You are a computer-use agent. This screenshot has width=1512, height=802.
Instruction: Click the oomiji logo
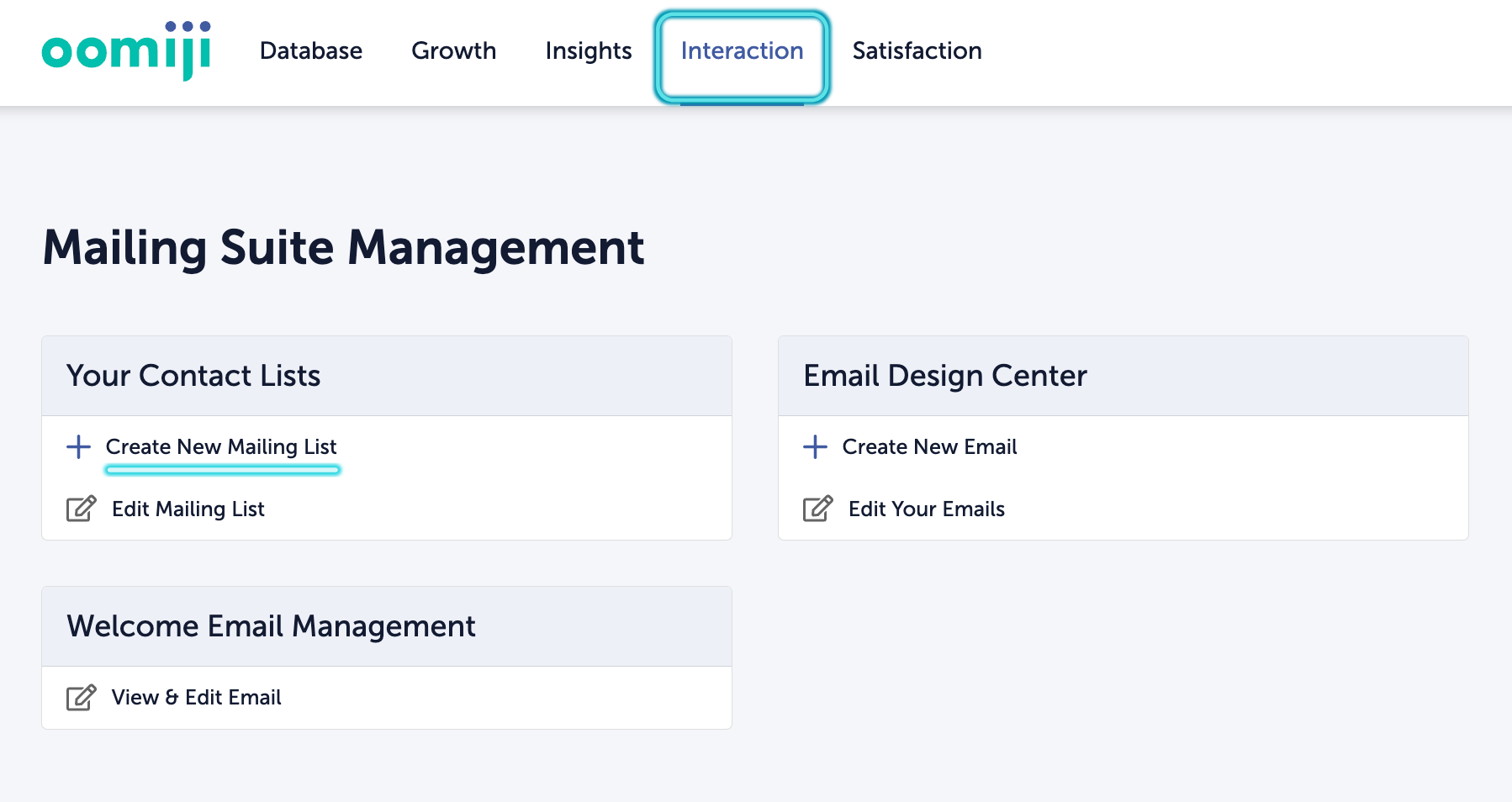(x=126, y=51)
